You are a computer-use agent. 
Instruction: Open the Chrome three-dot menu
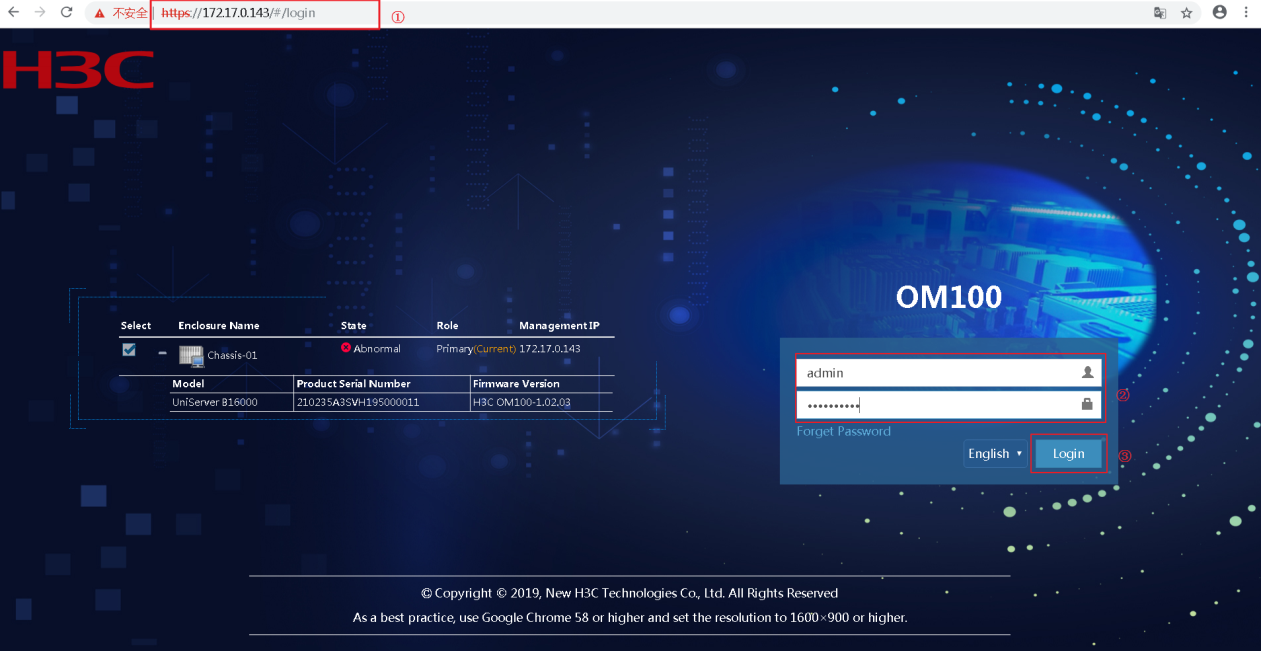(x=1246, y=13)
